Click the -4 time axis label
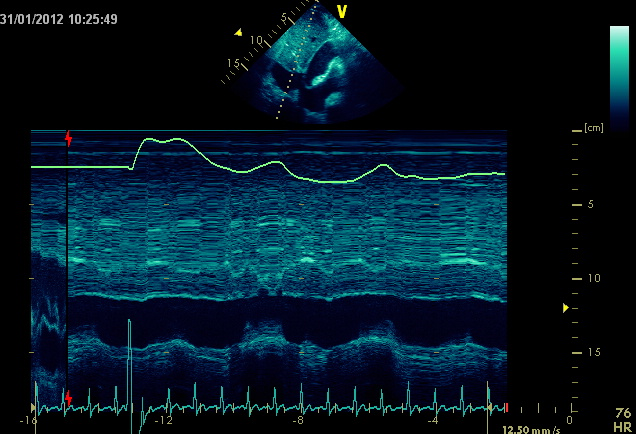Viewport: 636px width, 434px height. [432, 420]
